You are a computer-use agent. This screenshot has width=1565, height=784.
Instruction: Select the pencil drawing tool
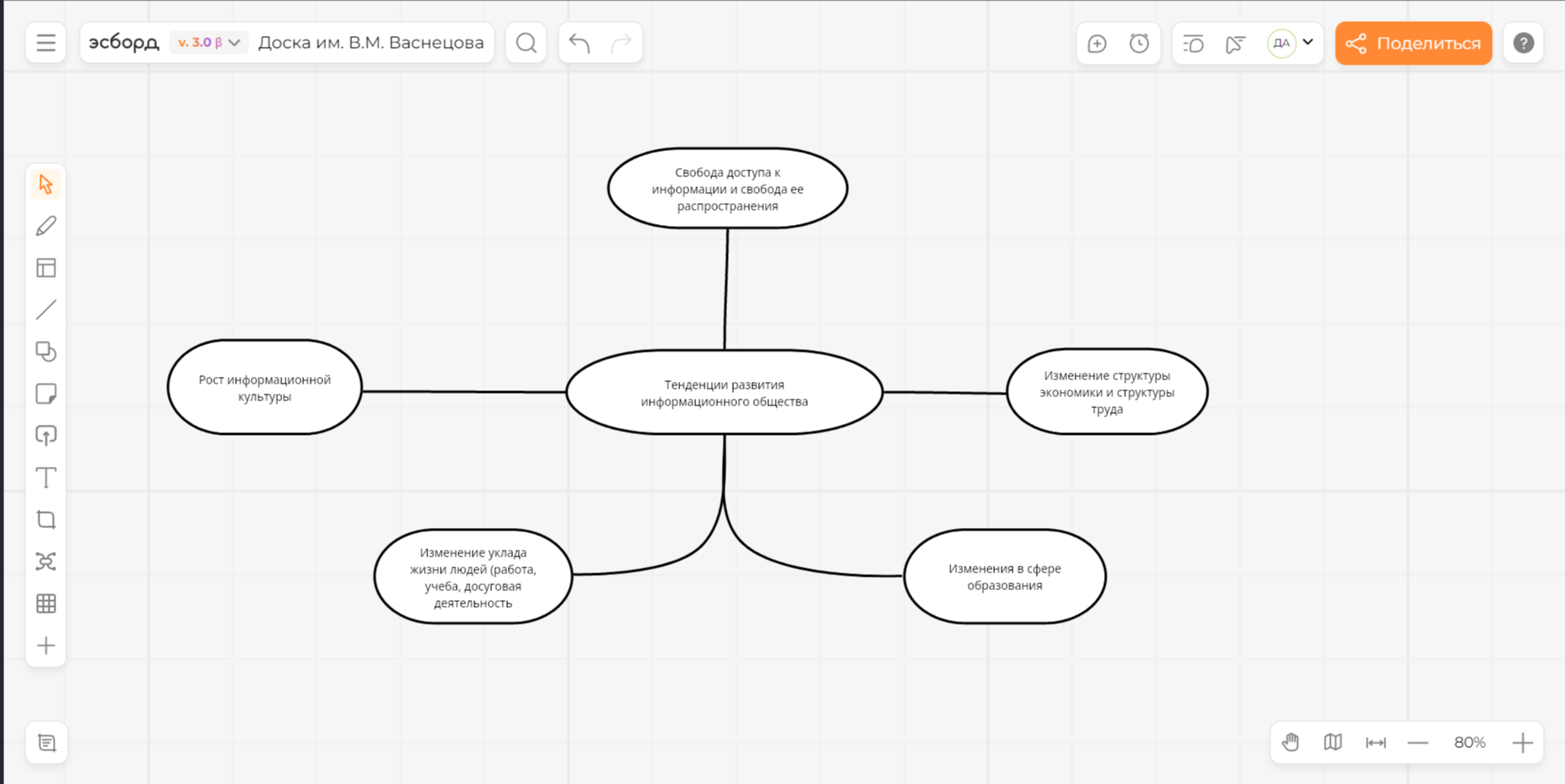pos(46,226)
